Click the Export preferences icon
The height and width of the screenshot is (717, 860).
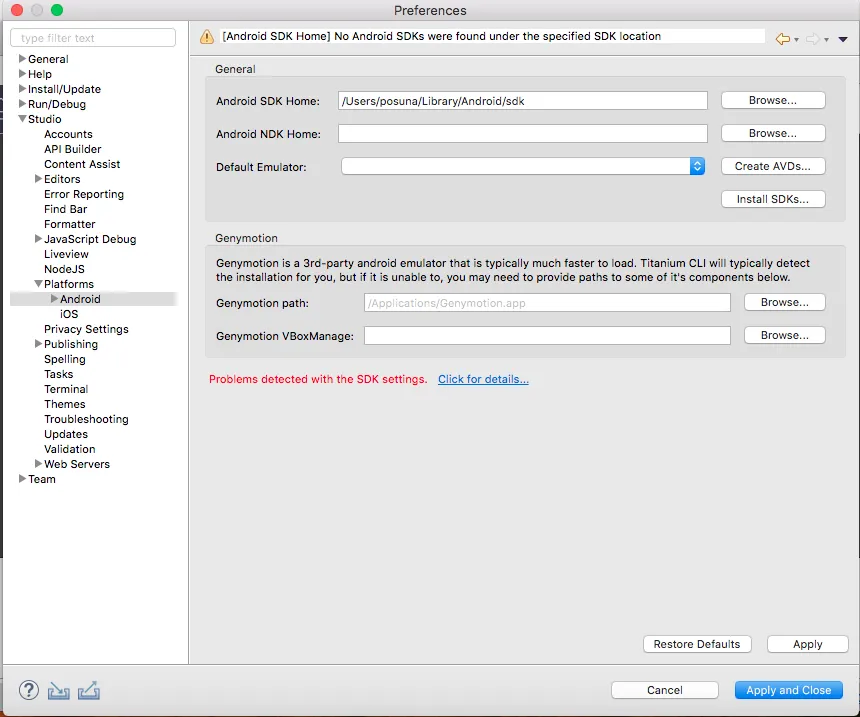pos(89,690)
